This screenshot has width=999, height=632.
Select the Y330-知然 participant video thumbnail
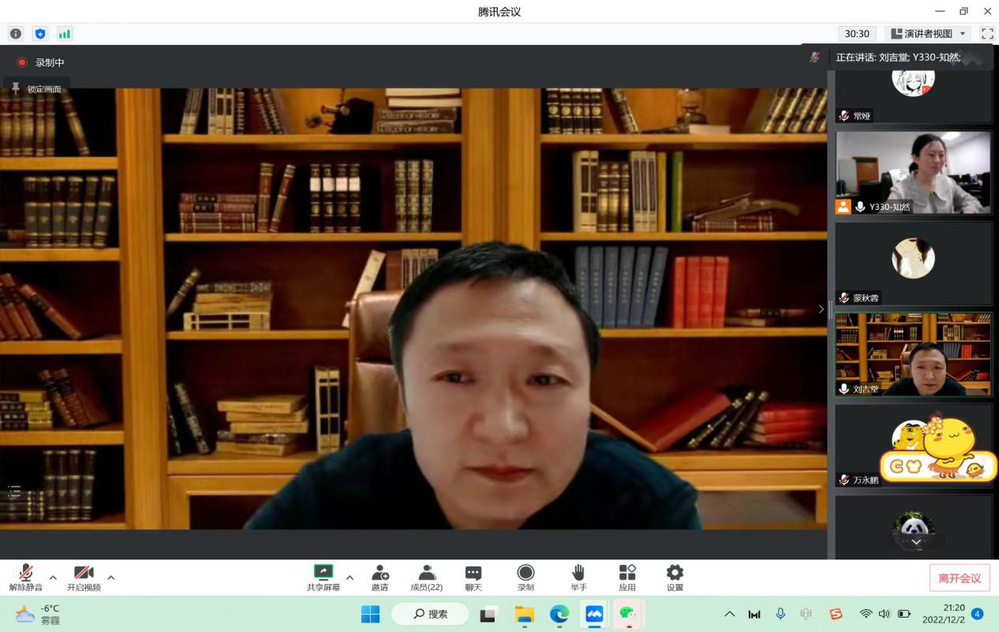(913, 173)
